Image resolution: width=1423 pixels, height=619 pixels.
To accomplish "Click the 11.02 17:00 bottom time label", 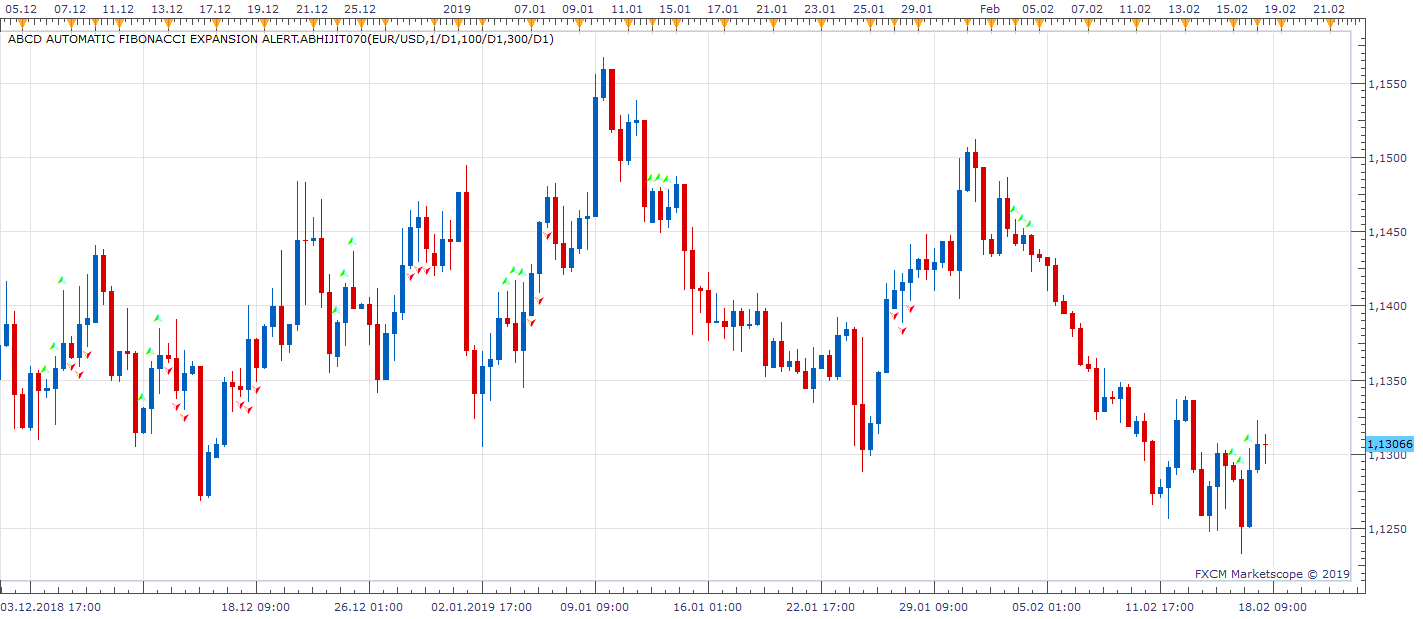I will [x=1159, y=607].
